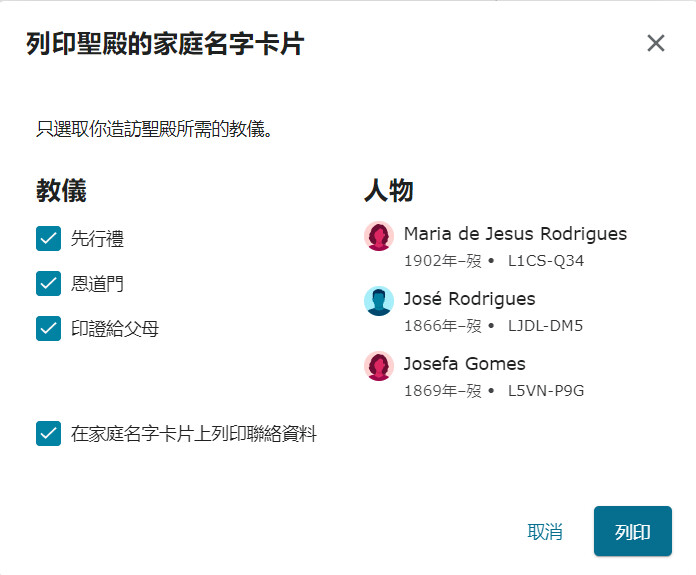
Task: Click the 列印 print button
Action: [633, 531]
